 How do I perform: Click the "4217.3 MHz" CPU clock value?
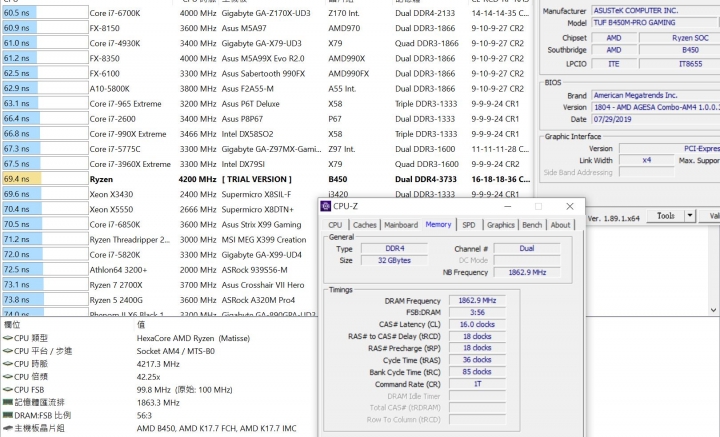[x=158, y=364]
